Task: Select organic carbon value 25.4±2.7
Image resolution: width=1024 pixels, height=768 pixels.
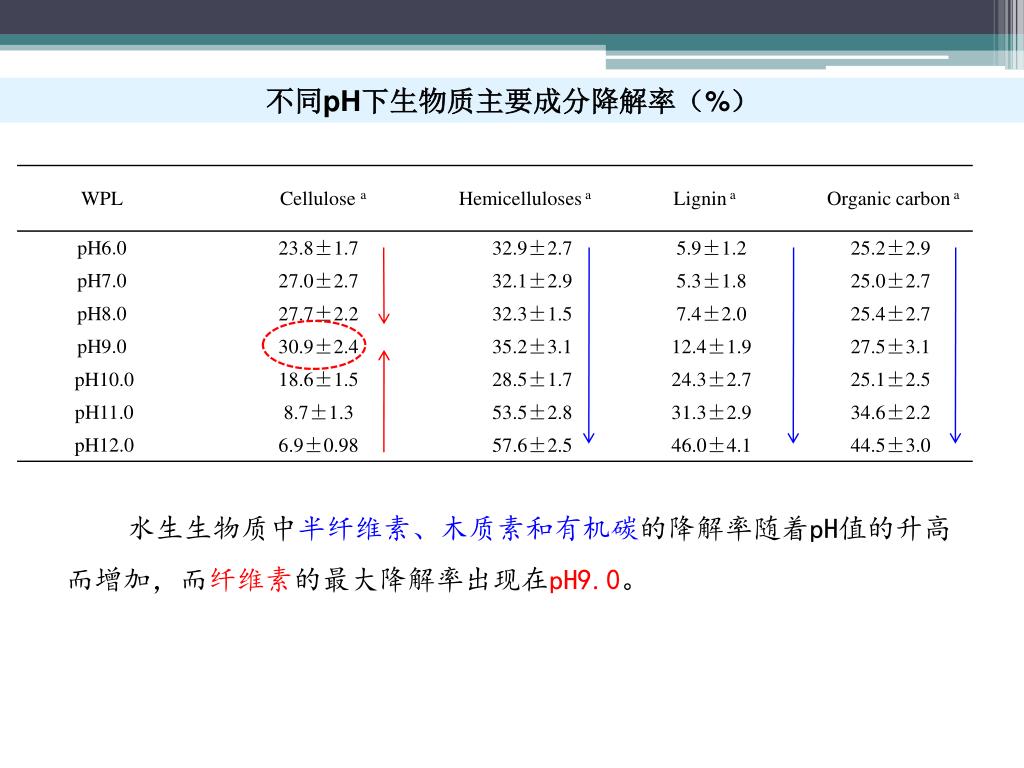Action: tap(890, 314)
